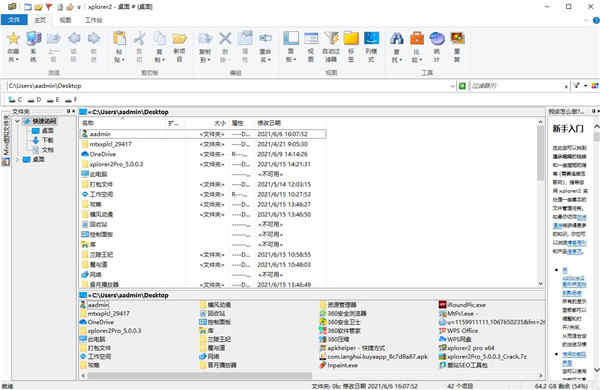Switch to the fourth ribbon tab after View
Screen dimensions: 600x390
tap(93, 20)
